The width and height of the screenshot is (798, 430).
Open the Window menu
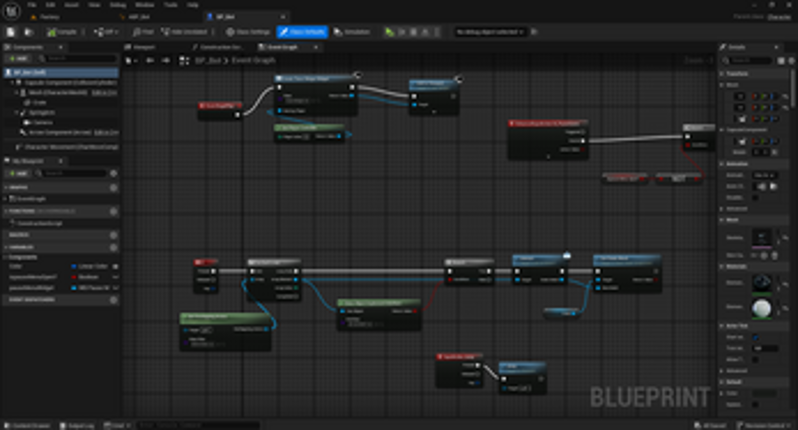144,5
